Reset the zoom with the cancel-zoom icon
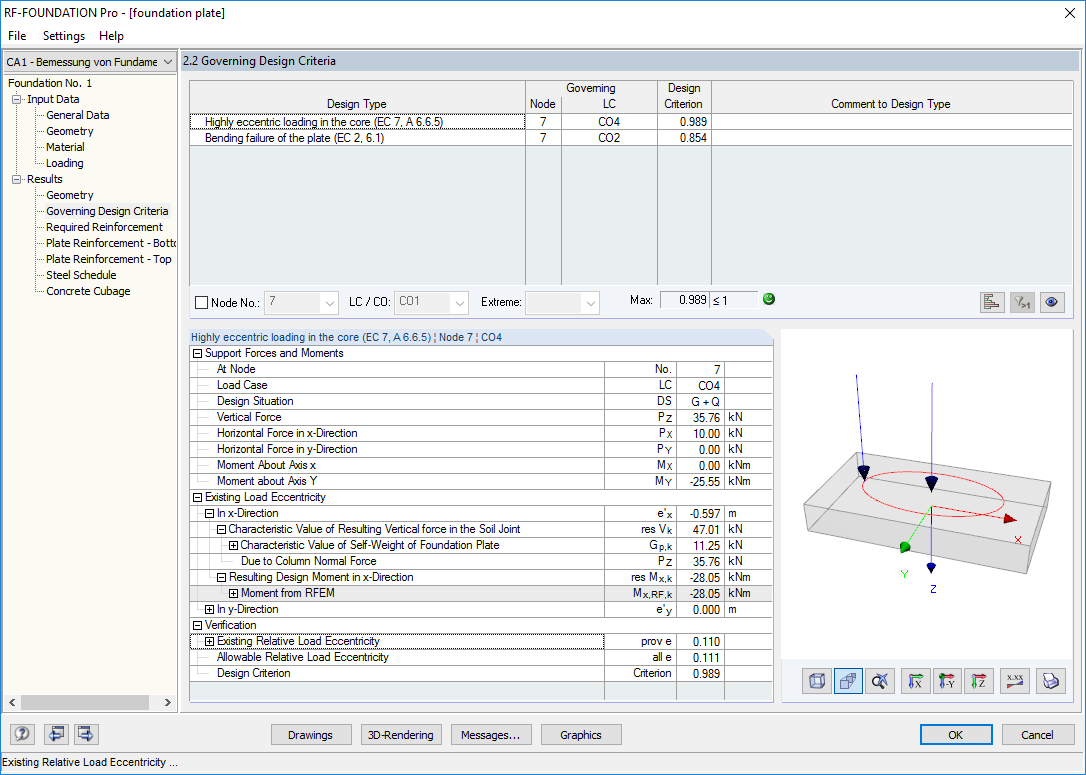The height and width of the screenshot is (775, 1086). coord(879,681)
